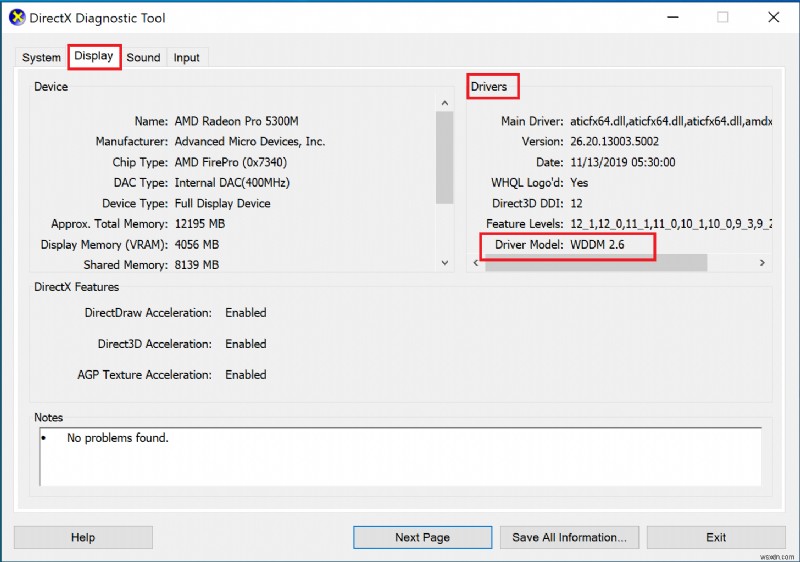Click the 'DirectX Features' group heading
The height and width of the screenshot is (562, 800).
(77, 287)
